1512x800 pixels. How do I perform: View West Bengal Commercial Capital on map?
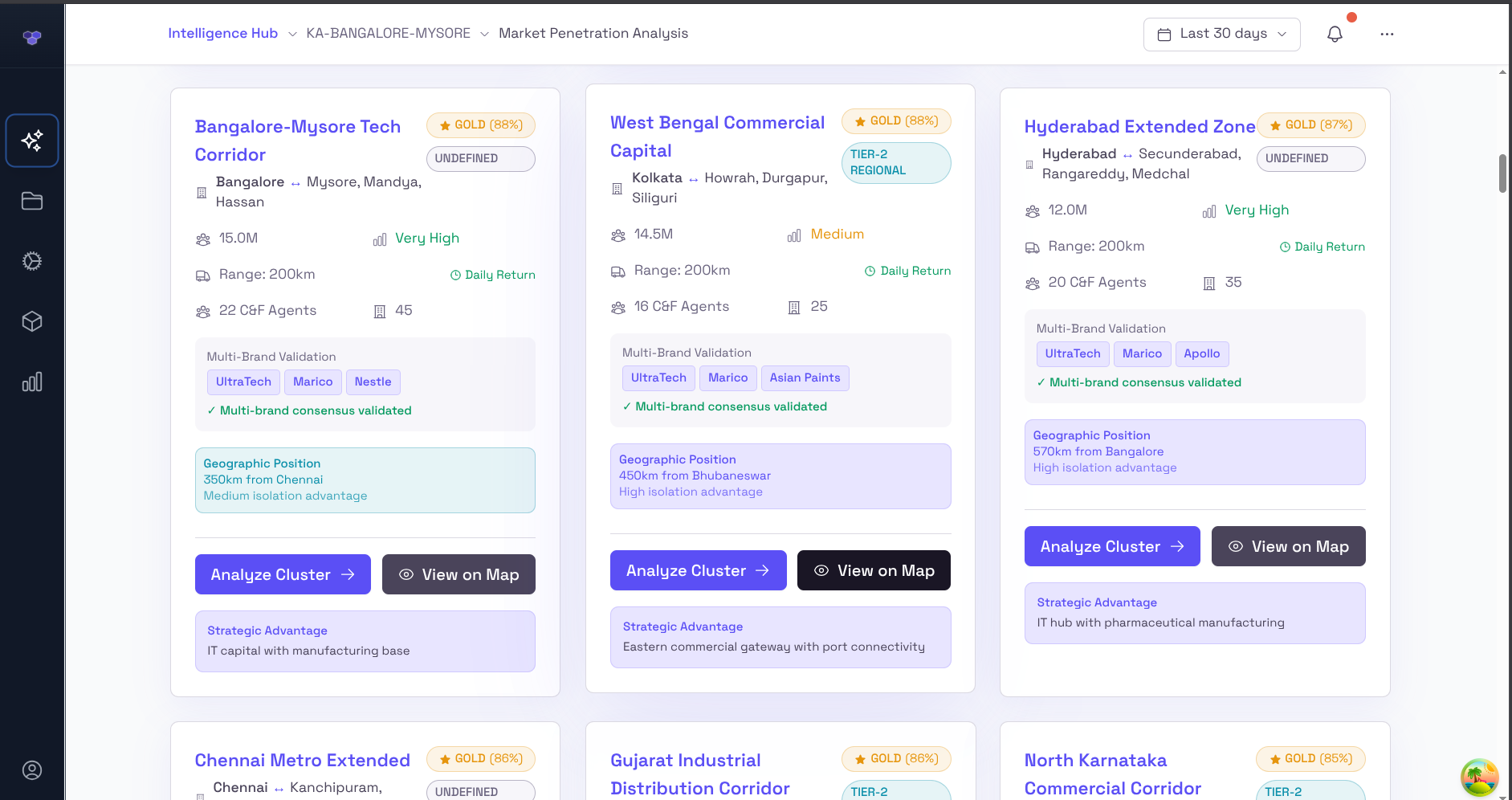click(x=874, y=570)
